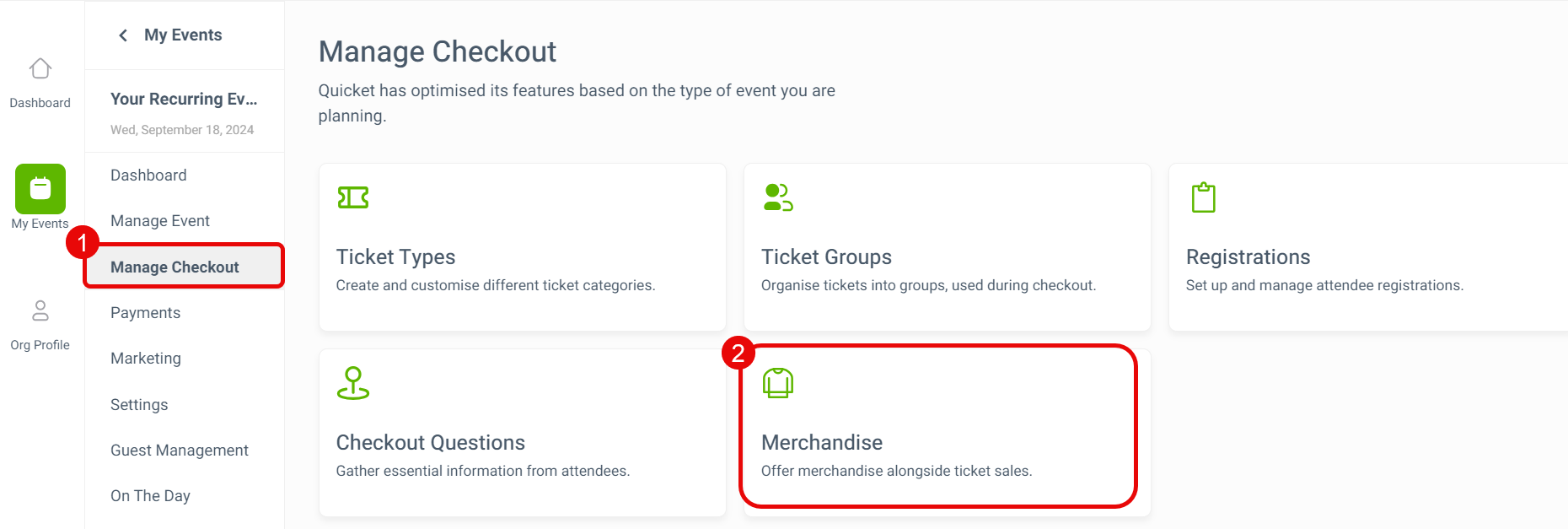This screenshot has height=529, width=1568.
Task: Click the Ticket Types ticket icon
Action: point(353,197)
